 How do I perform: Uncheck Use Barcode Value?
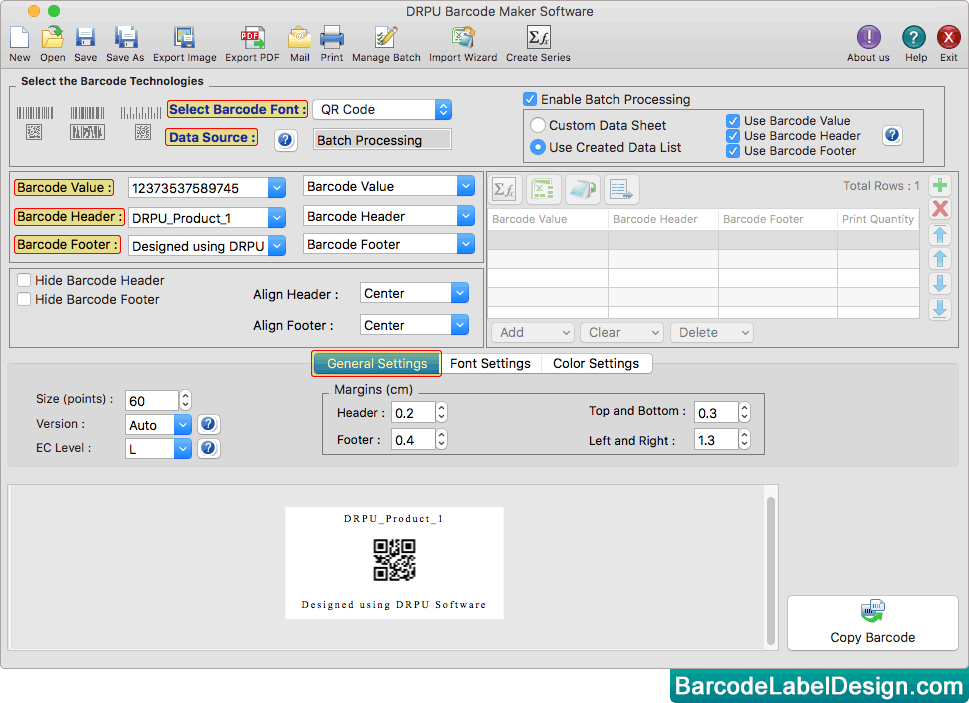point(733,121)
